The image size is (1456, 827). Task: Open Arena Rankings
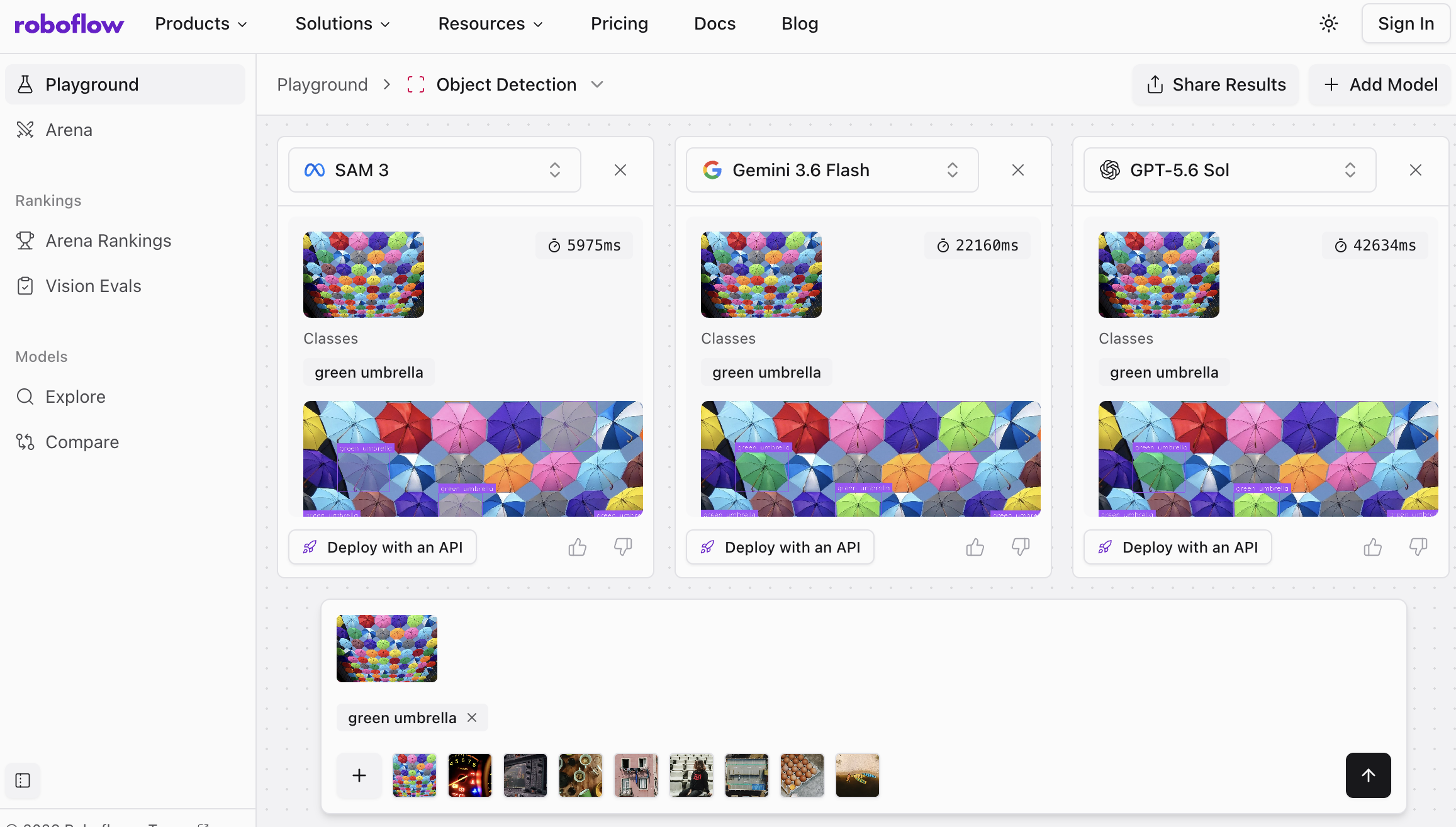coord(125,240)
